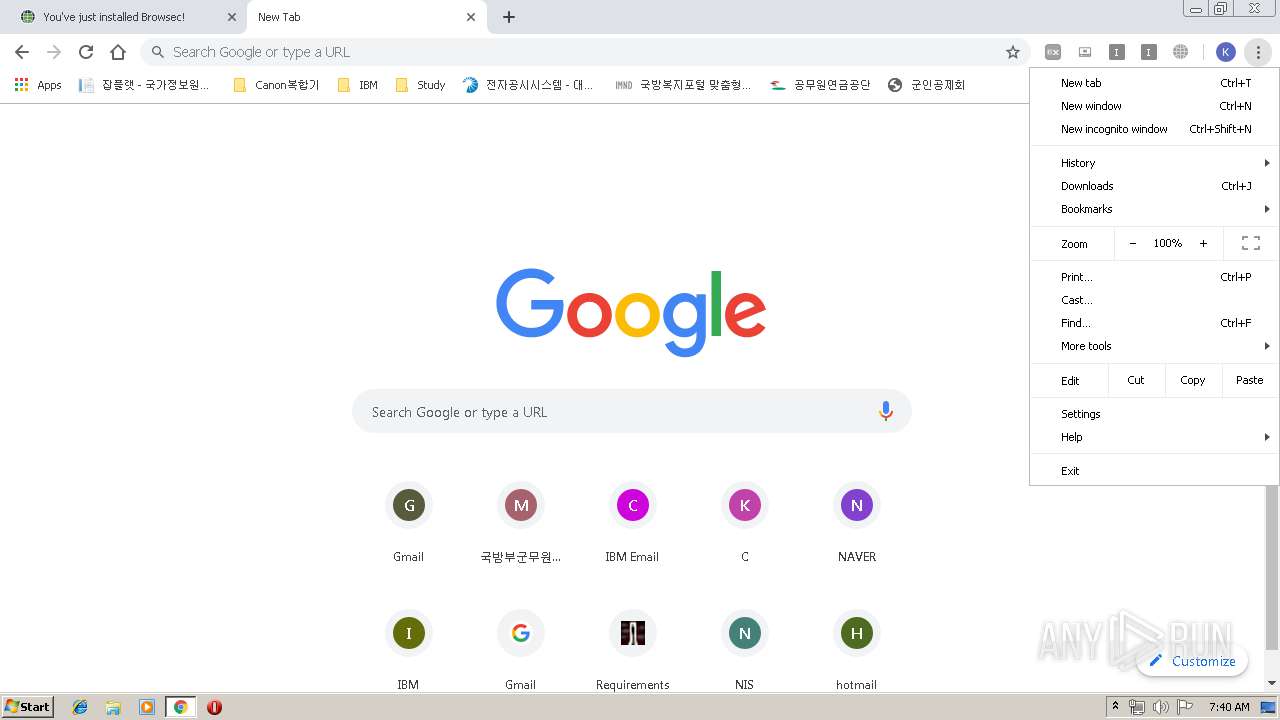This screenshot has height=720, width=1280.
Task: Click the Customize button
Action: [x=1192, y=661]
